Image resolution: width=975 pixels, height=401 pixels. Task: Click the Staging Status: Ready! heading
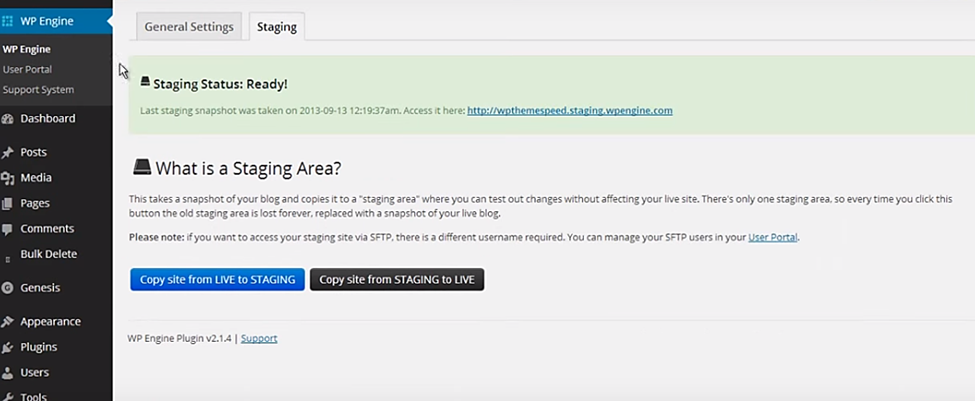pos(220,84)
